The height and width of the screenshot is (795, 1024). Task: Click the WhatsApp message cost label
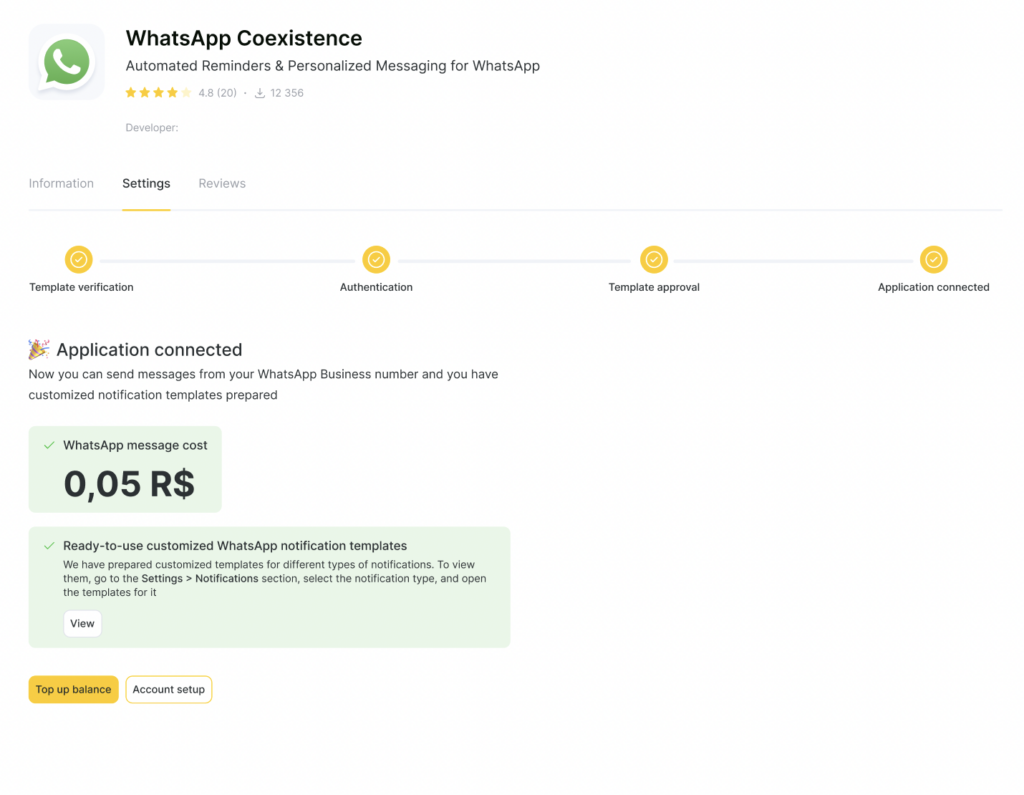click(135, 446)
